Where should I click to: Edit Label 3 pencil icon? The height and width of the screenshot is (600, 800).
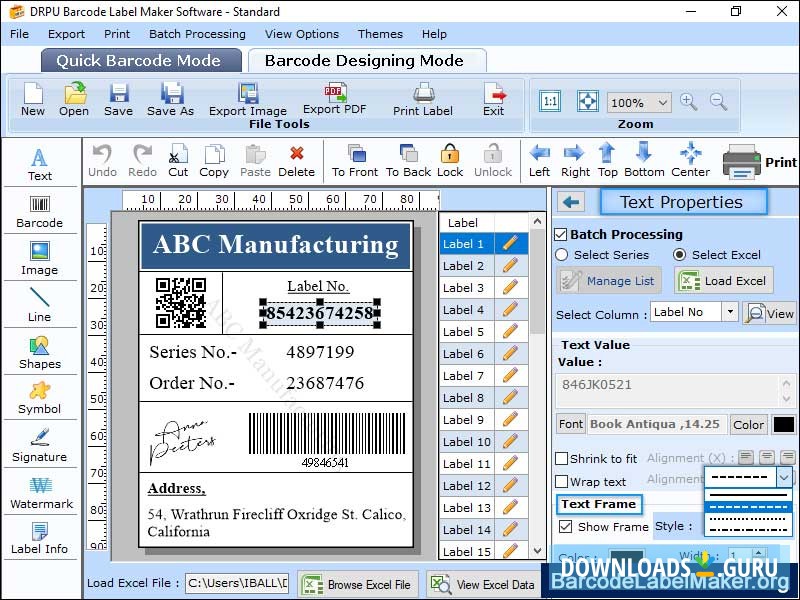(x=510, y=287)
